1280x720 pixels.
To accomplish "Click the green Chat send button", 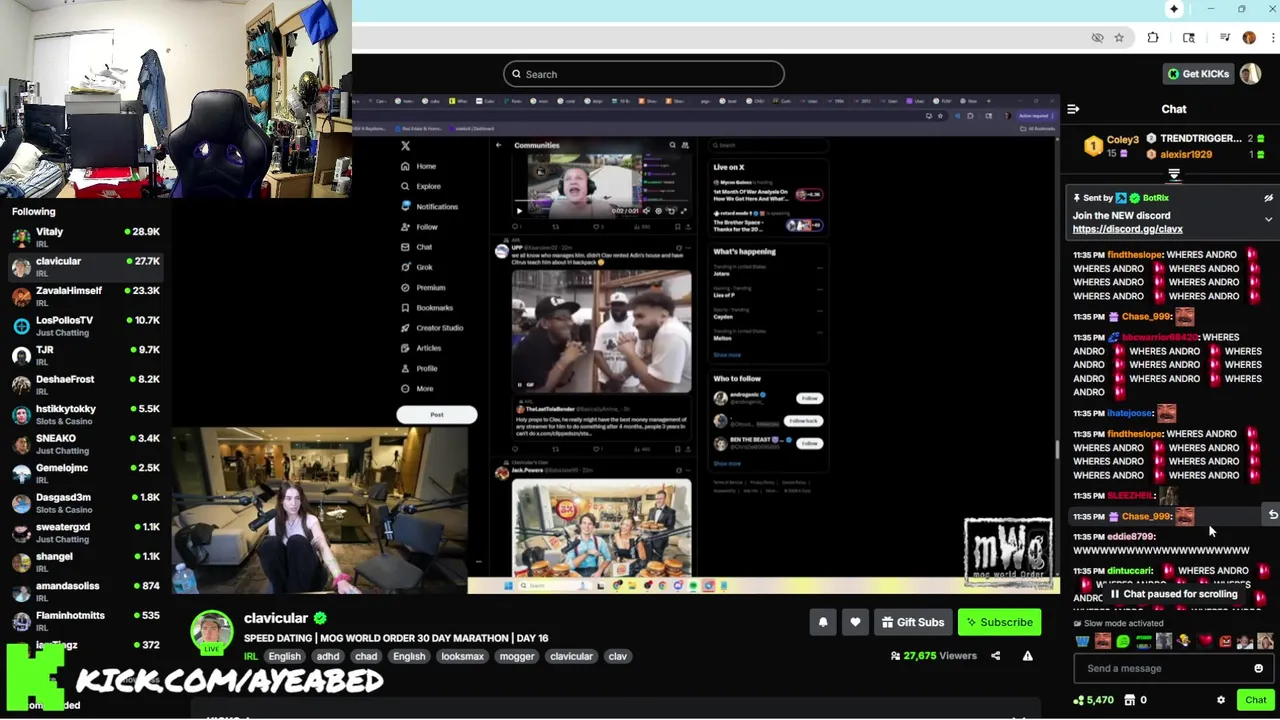I will (x=1255, y=700).
